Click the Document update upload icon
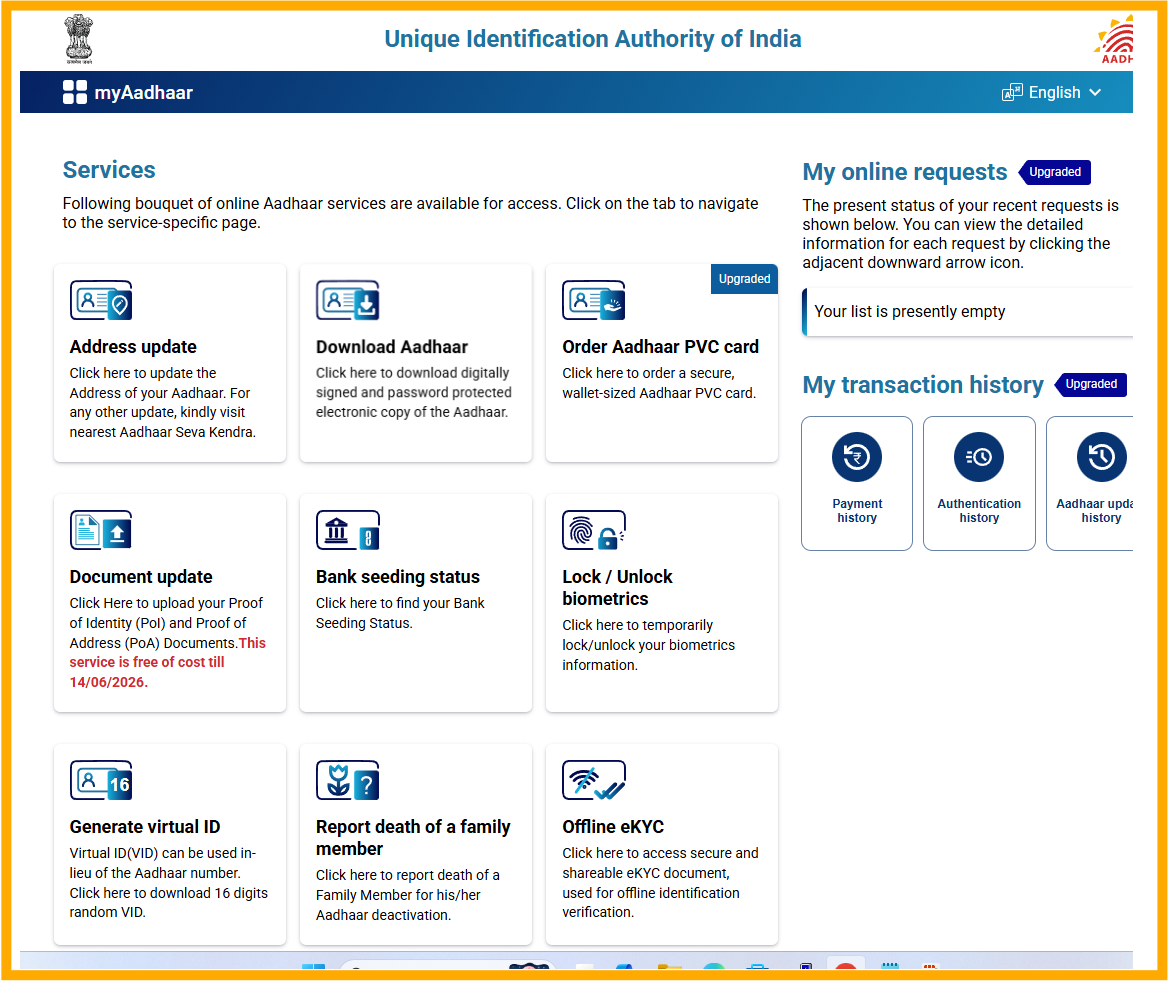Image resolution: width=1168 pixels, height=981 pixels. point(101,530)
